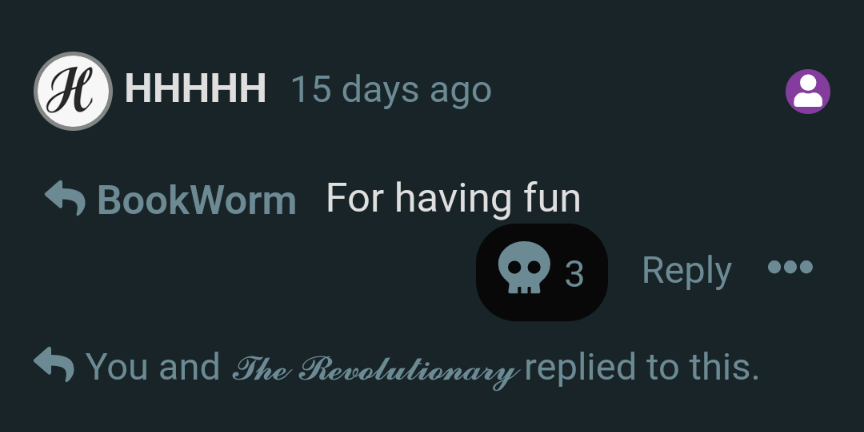The image size is (864, 432).
Task: Open the BookWorm mention link
Action: click(x=197, y=199)
